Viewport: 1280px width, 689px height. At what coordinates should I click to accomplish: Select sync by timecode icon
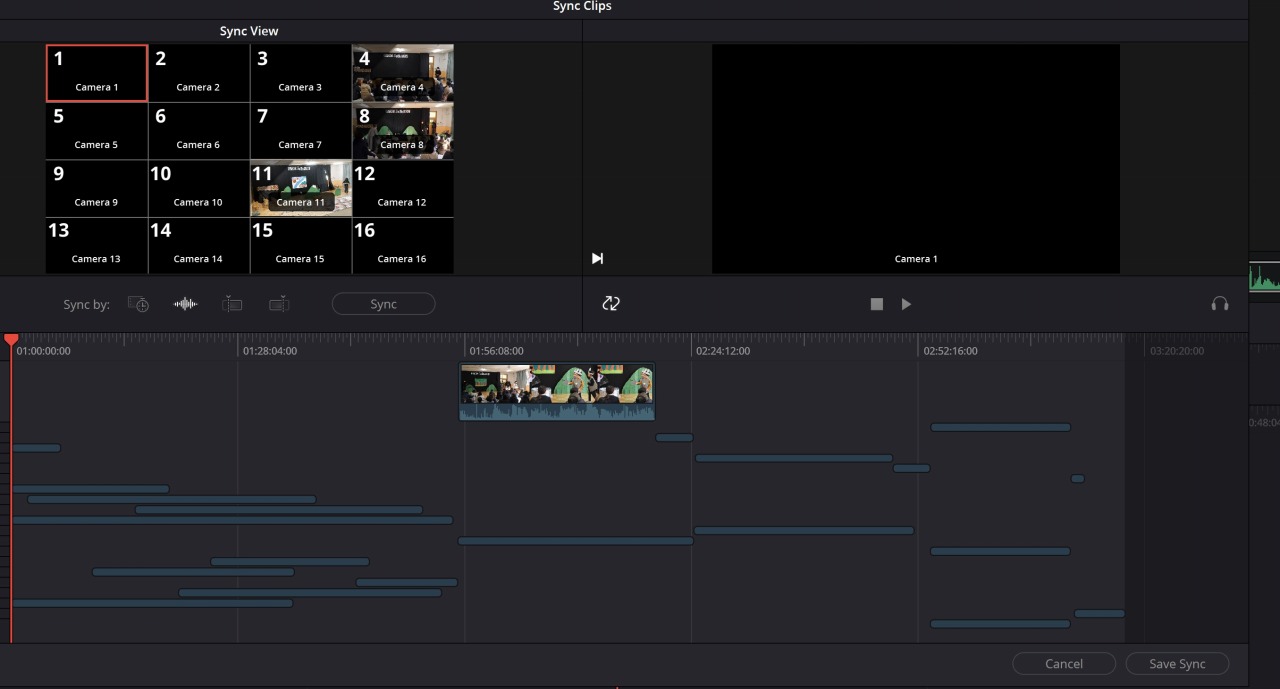(x=138, y=304)
